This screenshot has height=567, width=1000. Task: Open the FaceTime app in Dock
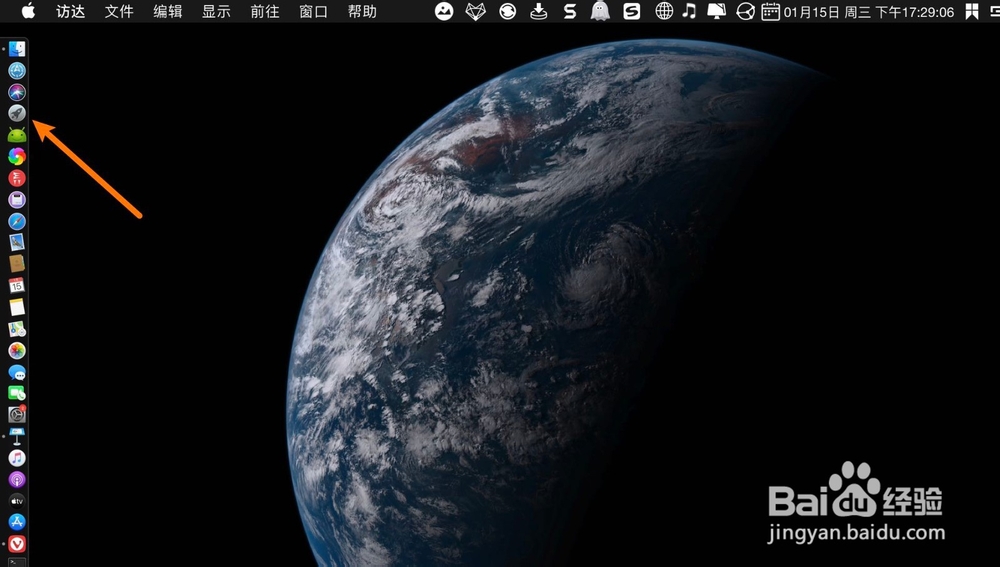17,394
